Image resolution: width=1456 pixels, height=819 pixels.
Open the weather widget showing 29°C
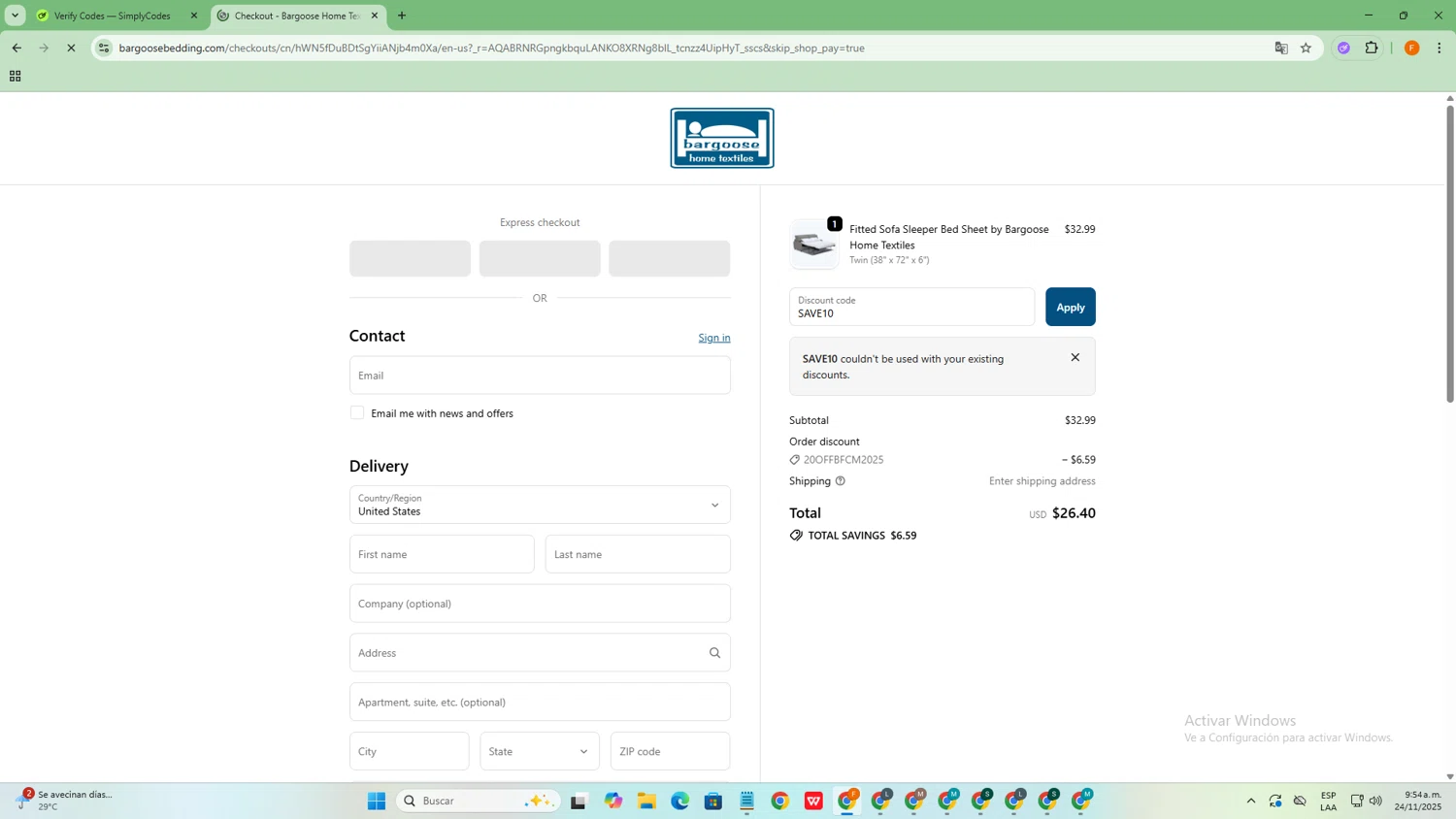tap(64, 801)
